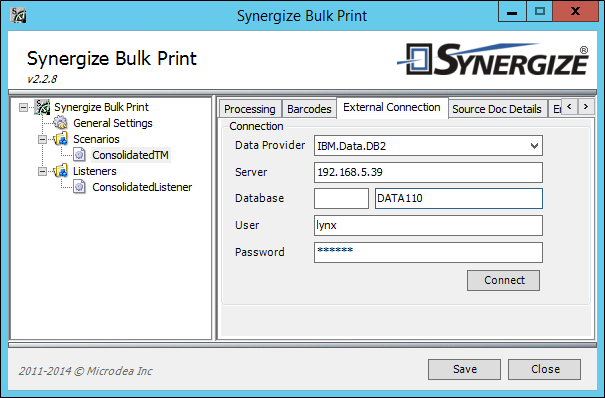Select the ConsolidatedListener tree item
Image resolution: width=605 pixels, height=398 pixels.
click(142, 187)
